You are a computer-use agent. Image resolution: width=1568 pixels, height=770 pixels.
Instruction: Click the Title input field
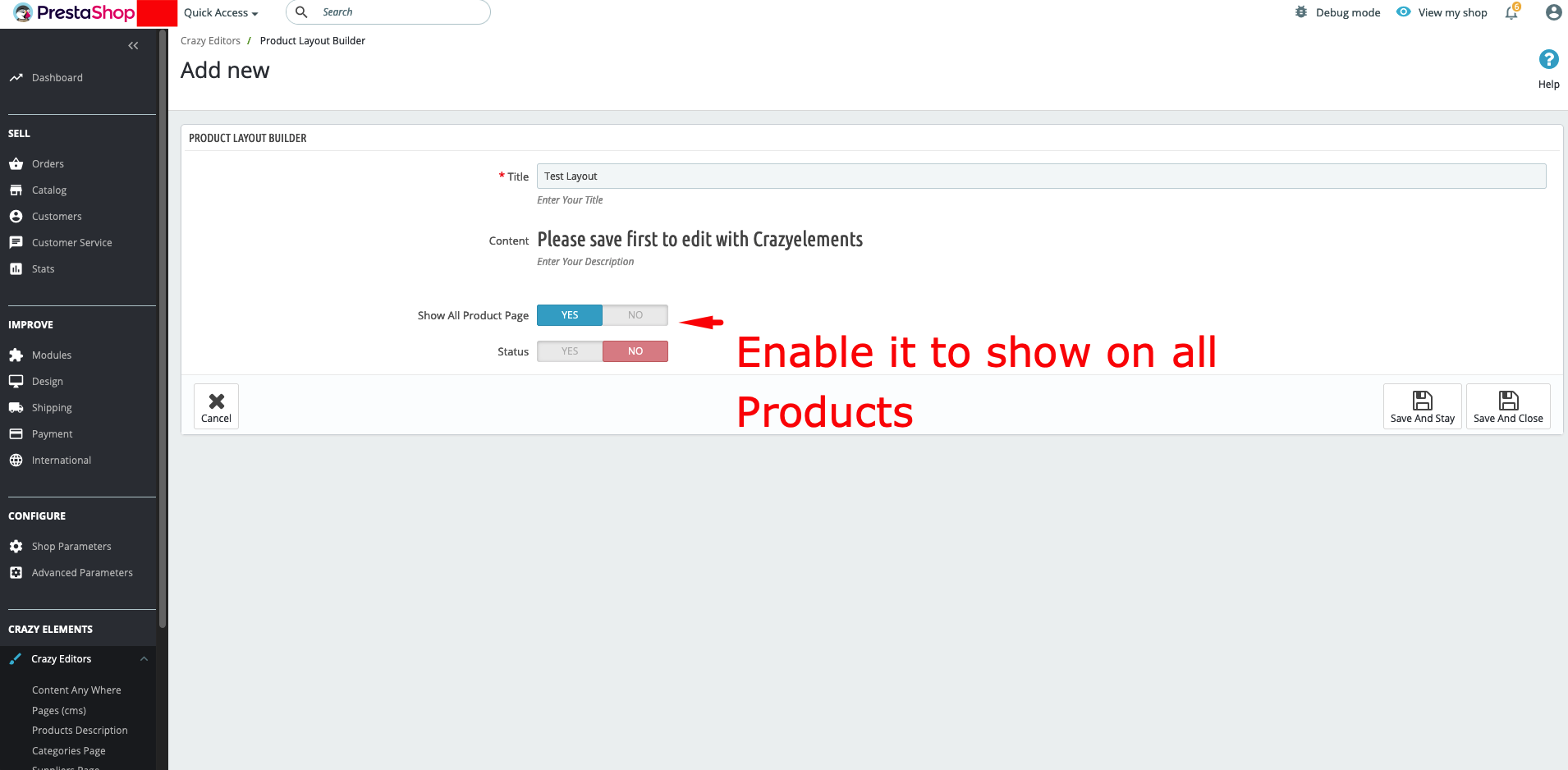point(1041,176)
